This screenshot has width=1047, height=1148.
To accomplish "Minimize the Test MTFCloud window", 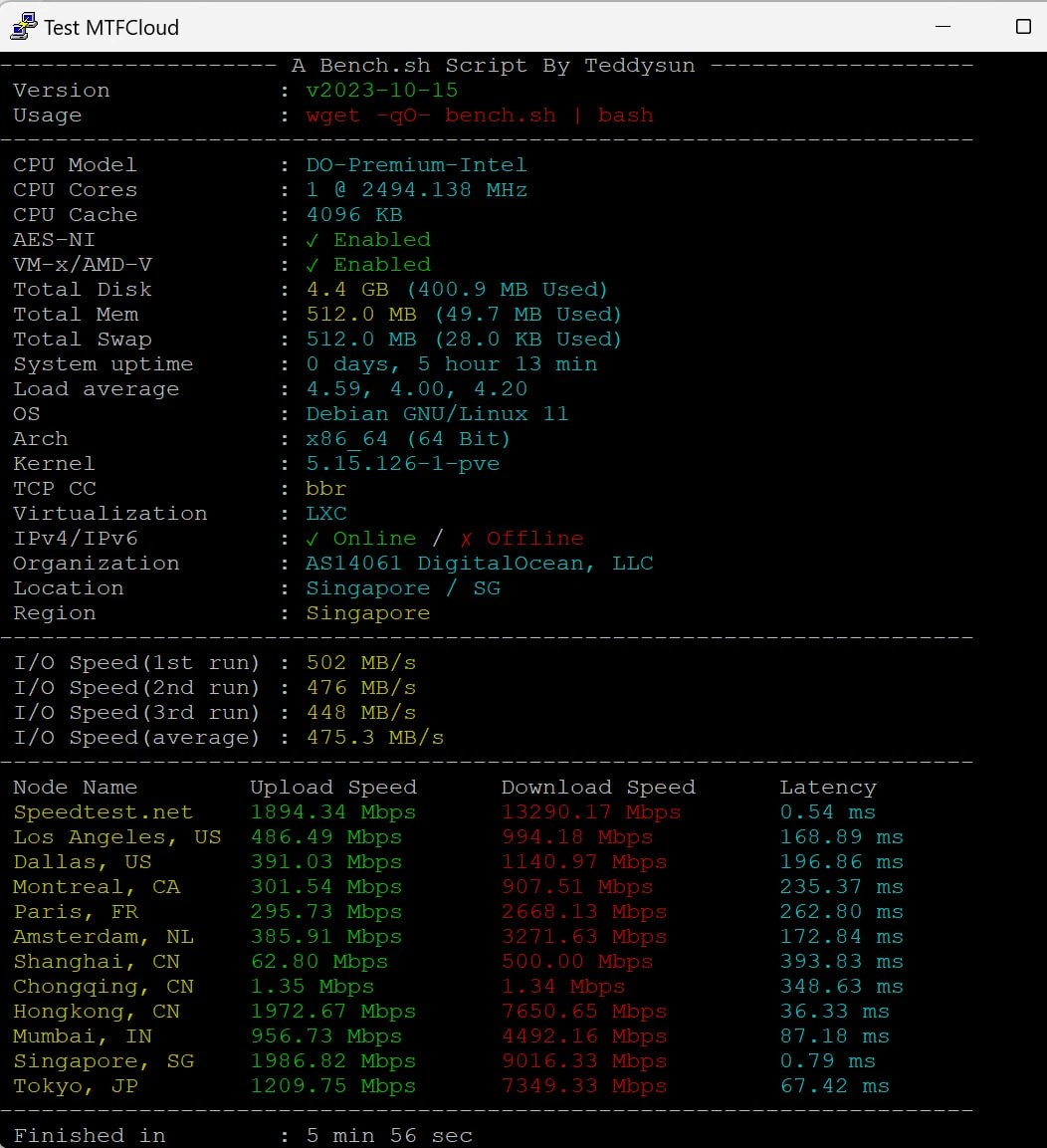I will 942,27.
